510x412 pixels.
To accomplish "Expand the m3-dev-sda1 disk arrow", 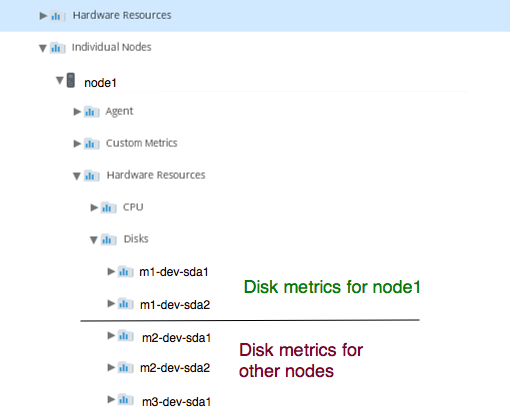I will tap(111, 399).
